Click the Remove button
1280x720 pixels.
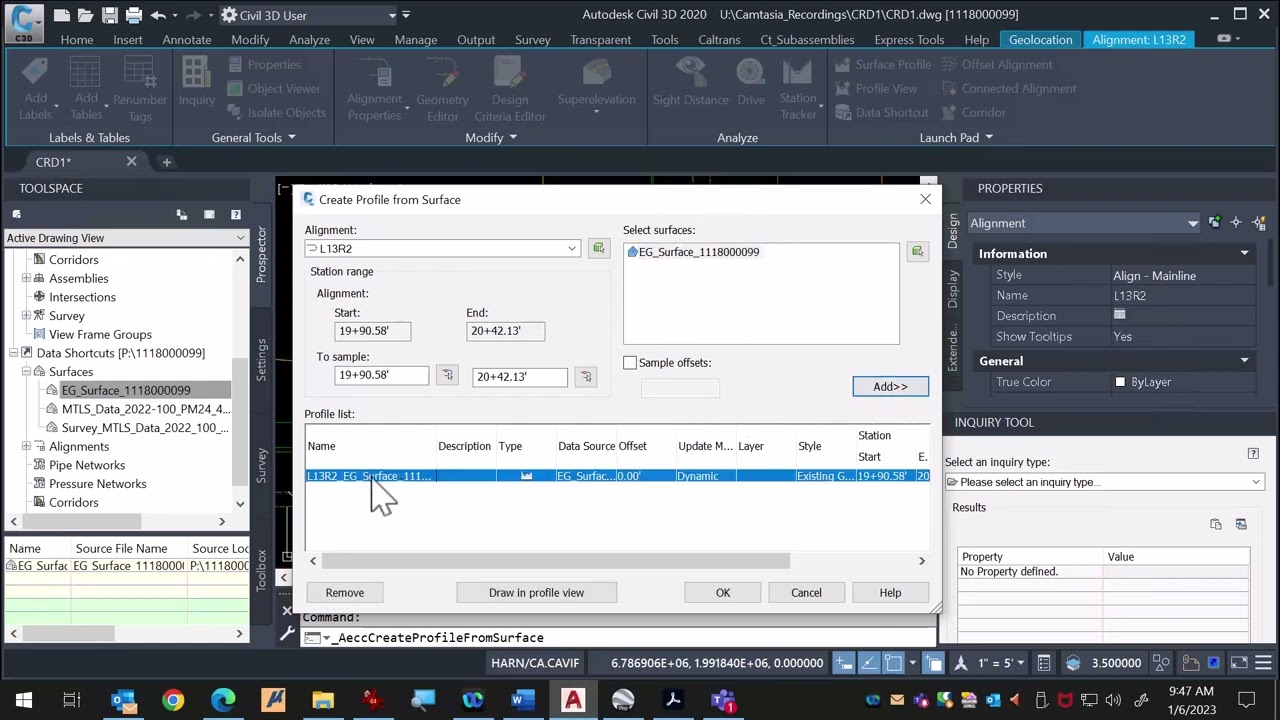(345, 593)
